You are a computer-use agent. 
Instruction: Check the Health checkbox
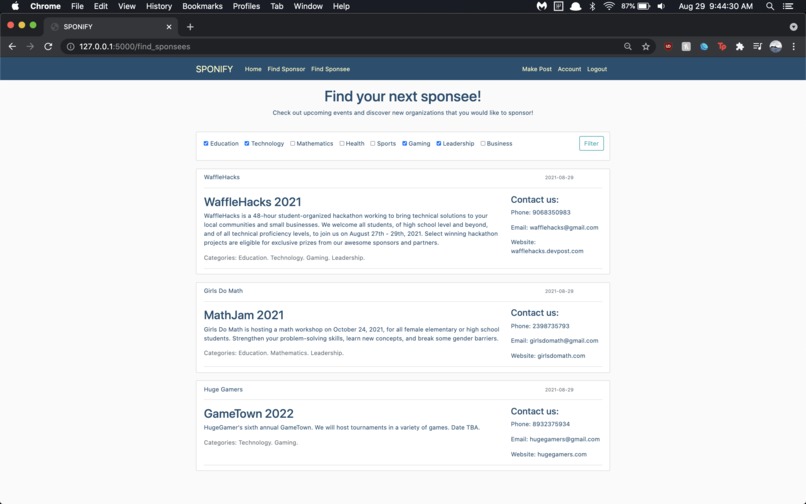coord(342,143)
